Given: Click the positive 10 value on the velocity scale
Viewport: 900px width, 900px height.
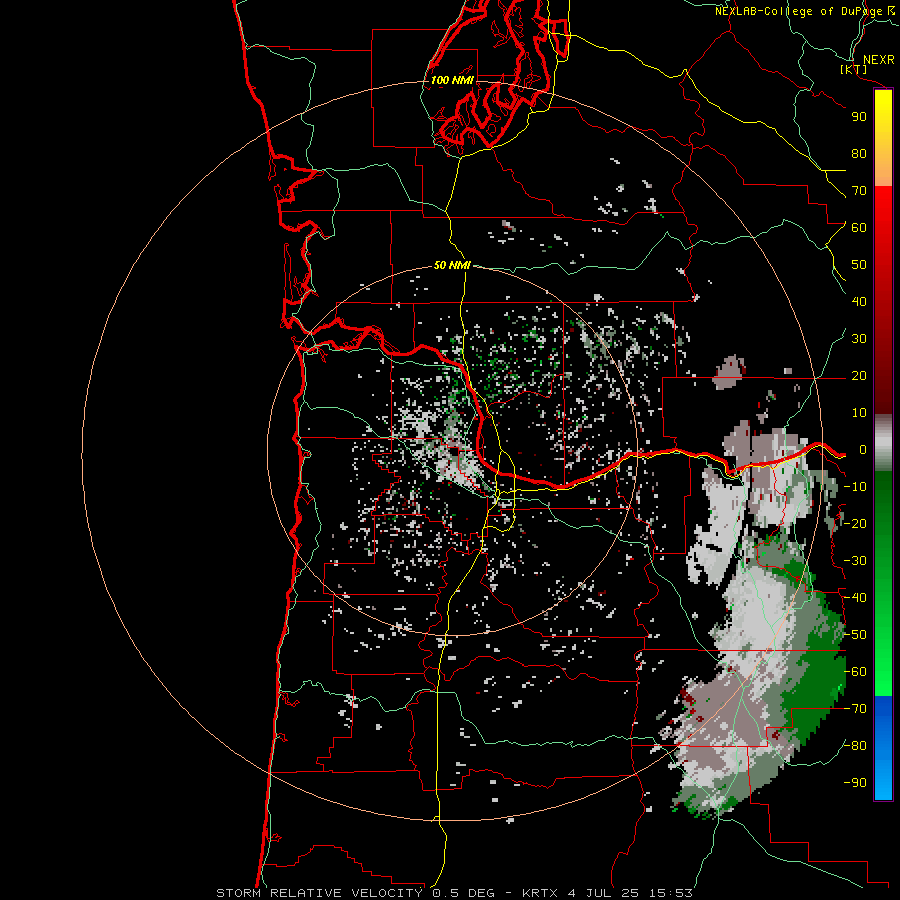Looking at the screenshot, I should 859,413.
